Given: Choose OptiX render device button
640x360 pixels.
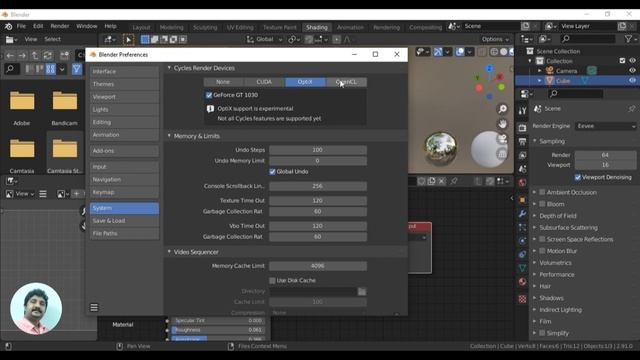Looking at the screenshot, I should pyautogui.click(x=305, y=82).
